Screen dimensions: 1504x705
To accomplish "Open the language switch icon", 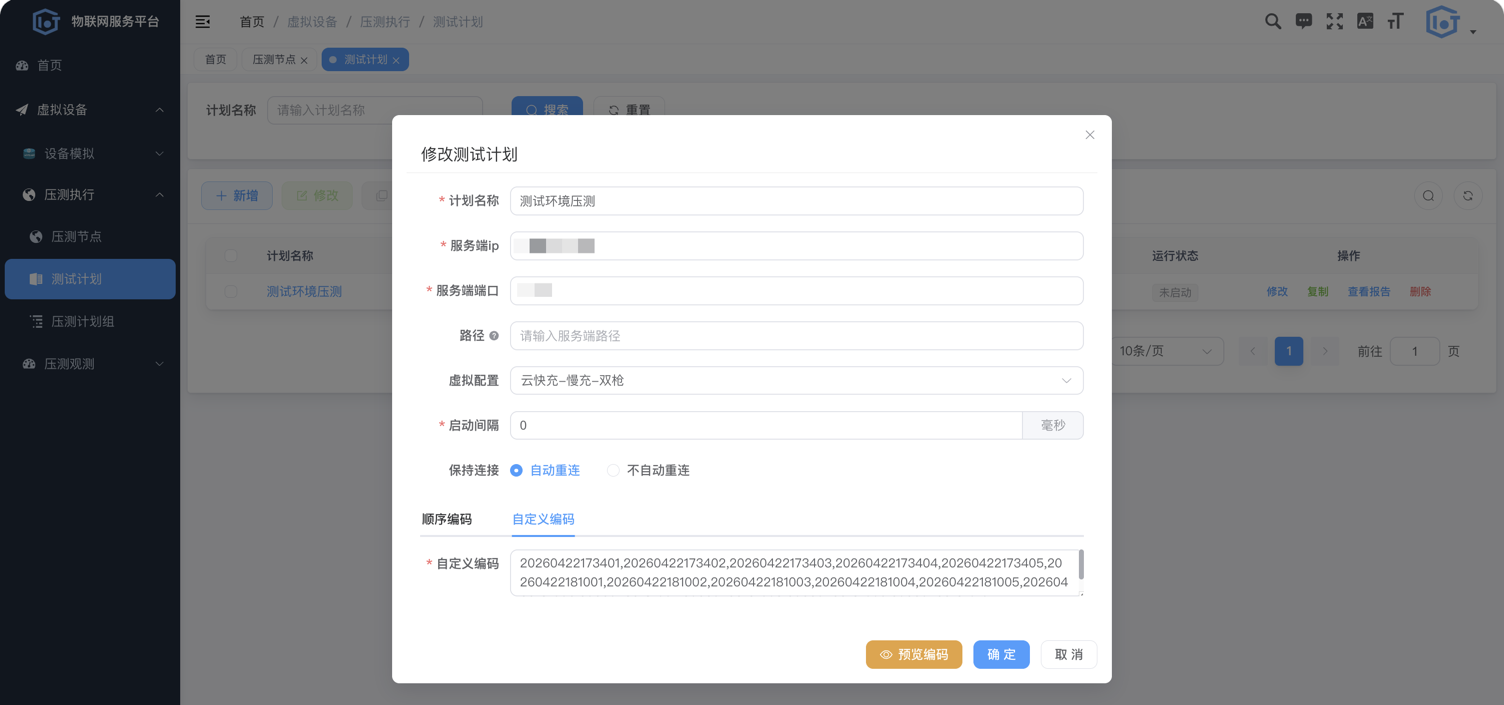I will tap(1365, 21).
